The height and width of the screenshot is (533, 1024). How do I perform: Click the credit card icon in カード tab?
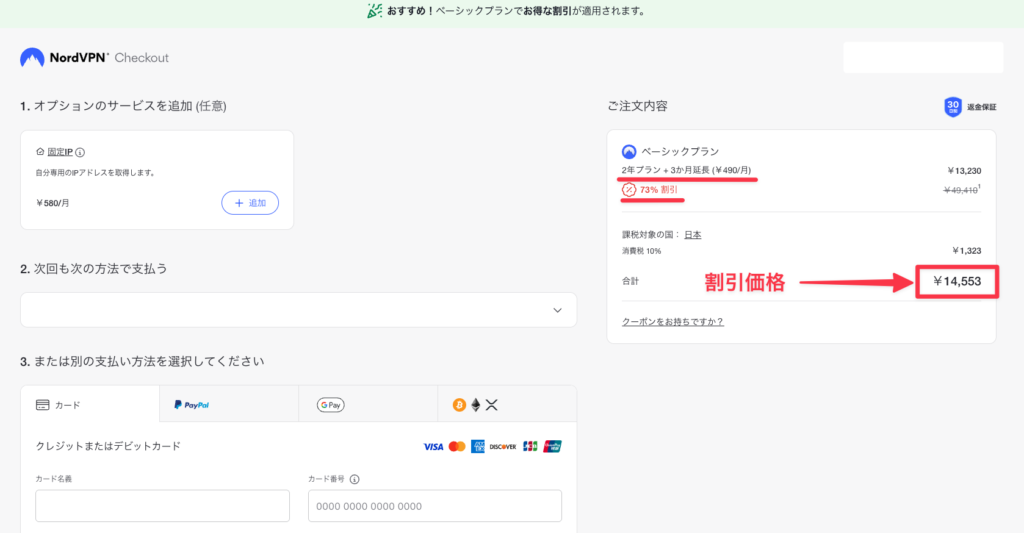(x=42, y=405)
